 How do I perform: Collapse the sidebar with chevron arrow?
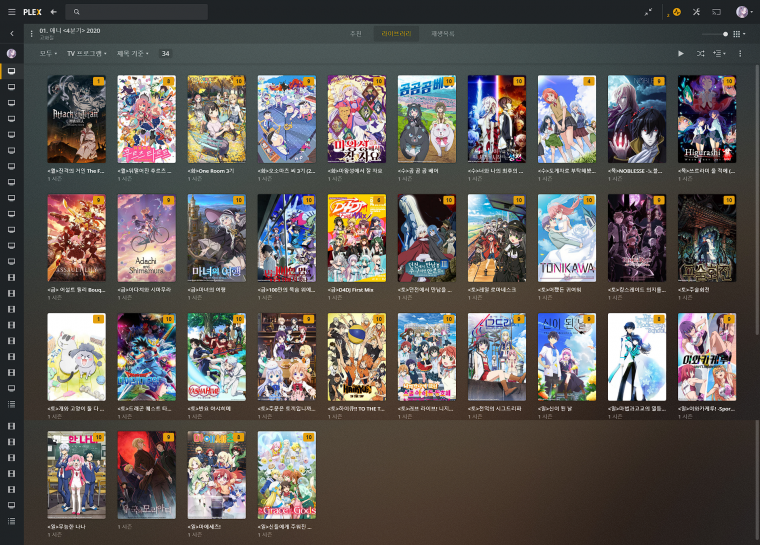[x=12, y=33]
